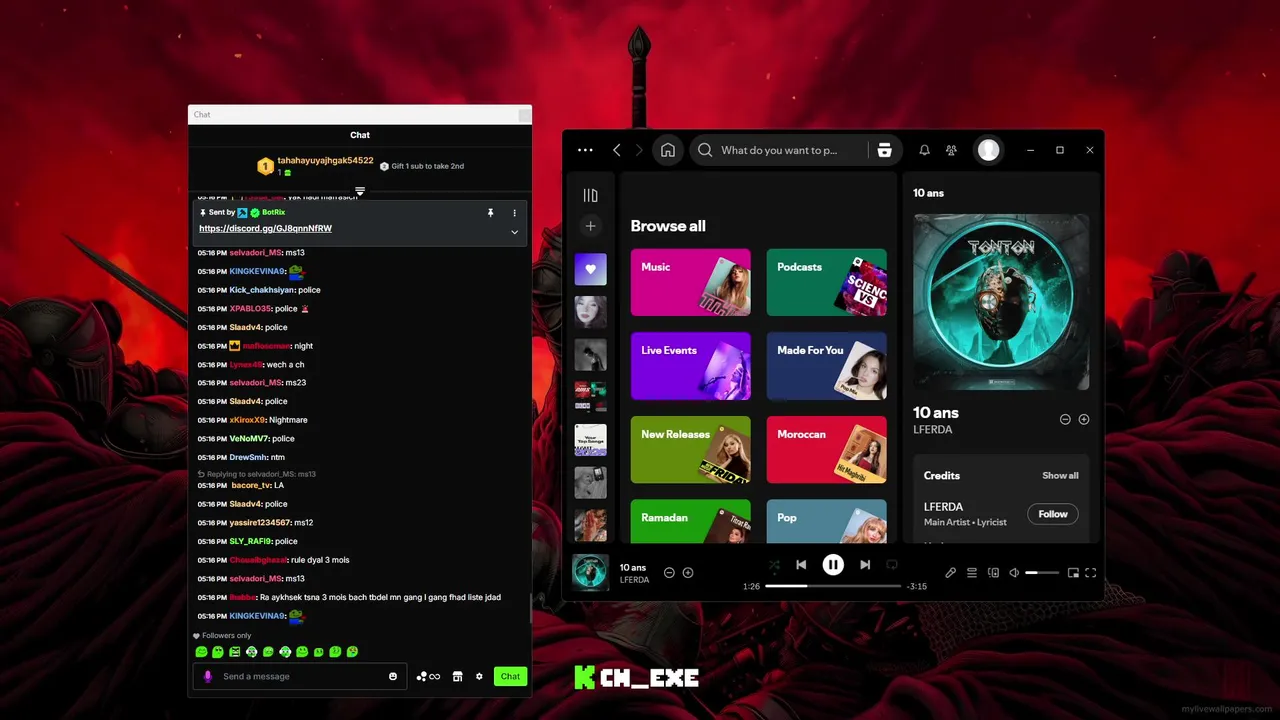Viewport: 1280px width, 720px height.
Task: Open Liked Songs heart playlist
Action: (x=590, y=269)
